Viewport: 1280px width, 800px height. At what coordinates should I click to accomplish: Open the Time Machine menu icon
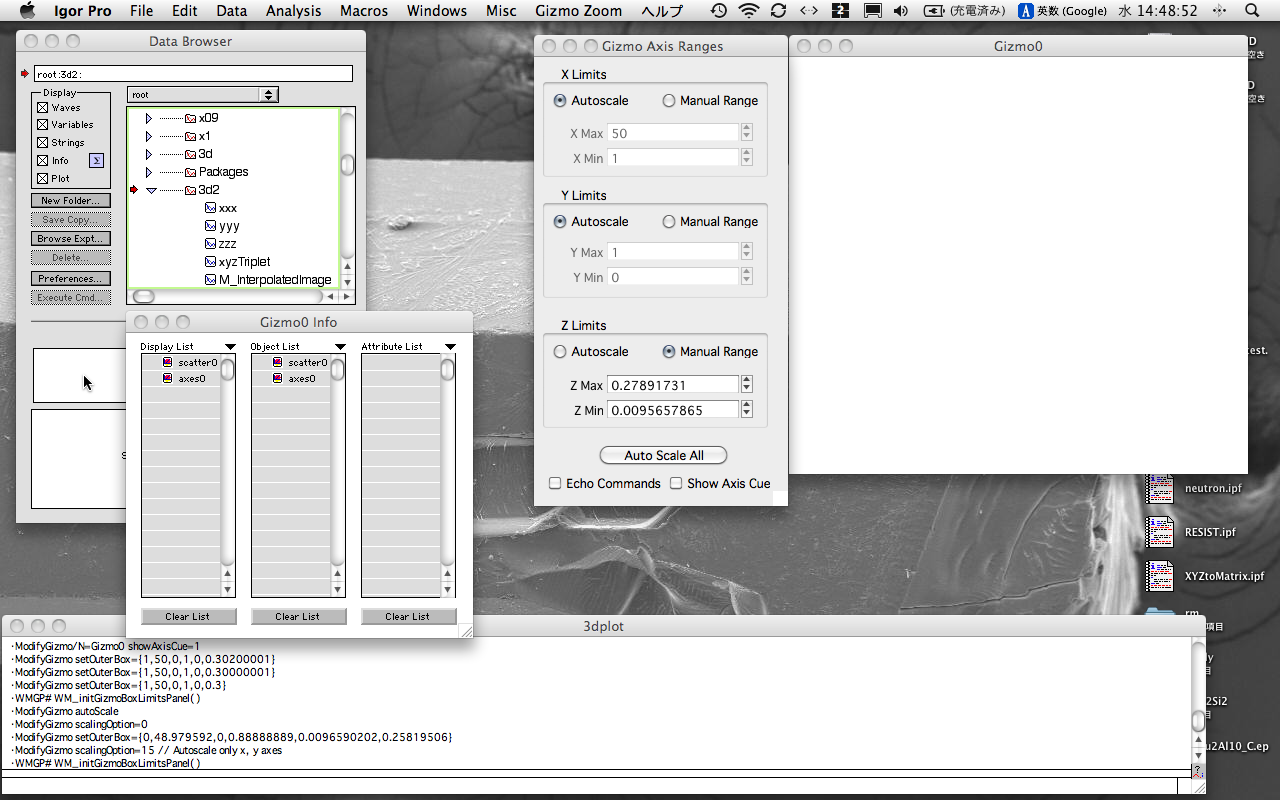719,11
